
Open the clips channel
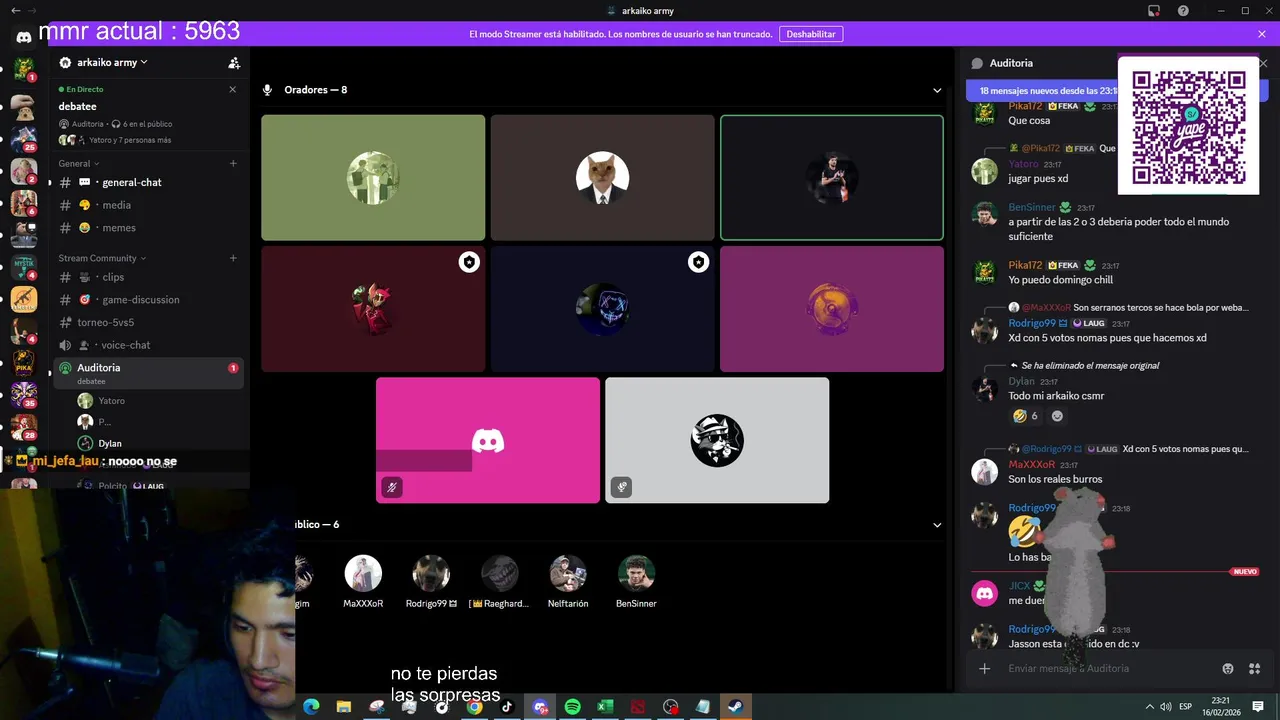pyautogui.click(x=150, y=277)
